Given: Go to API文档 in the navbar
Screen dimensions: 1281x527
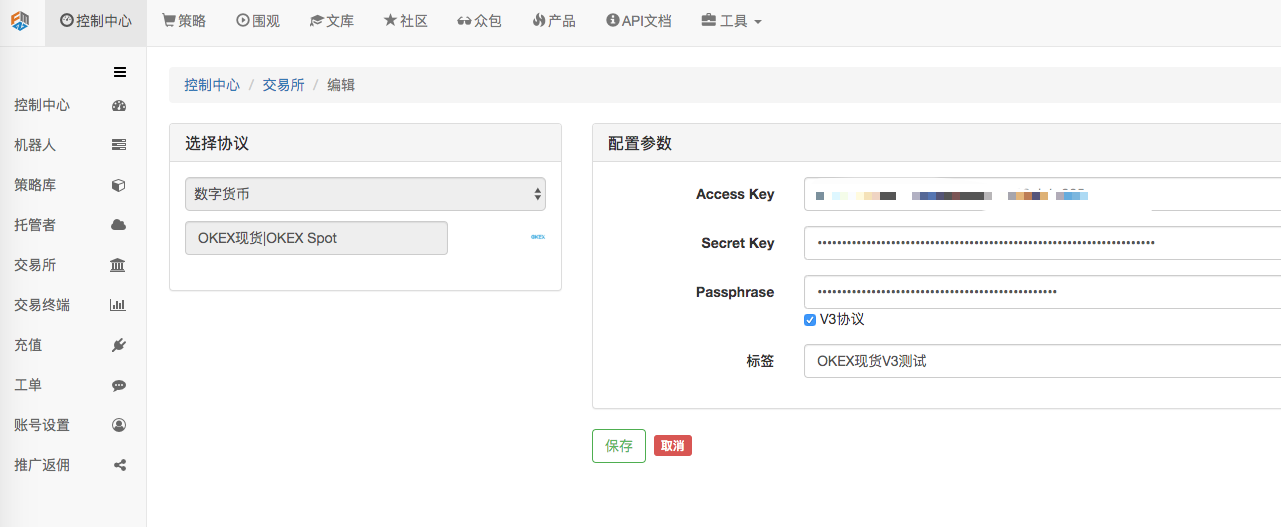Looking at the screenshot, I should 639,21.
